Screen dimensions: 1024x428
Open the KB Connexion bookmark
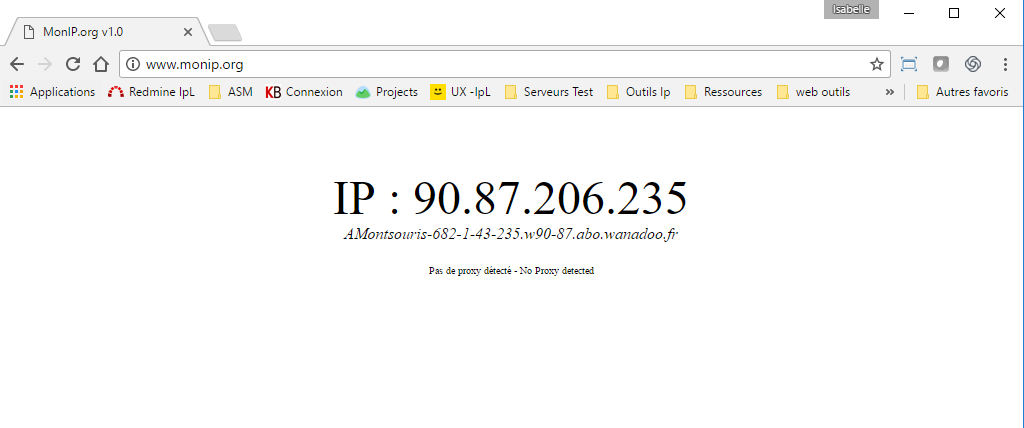pyautogui.click(x=304, y=92)
